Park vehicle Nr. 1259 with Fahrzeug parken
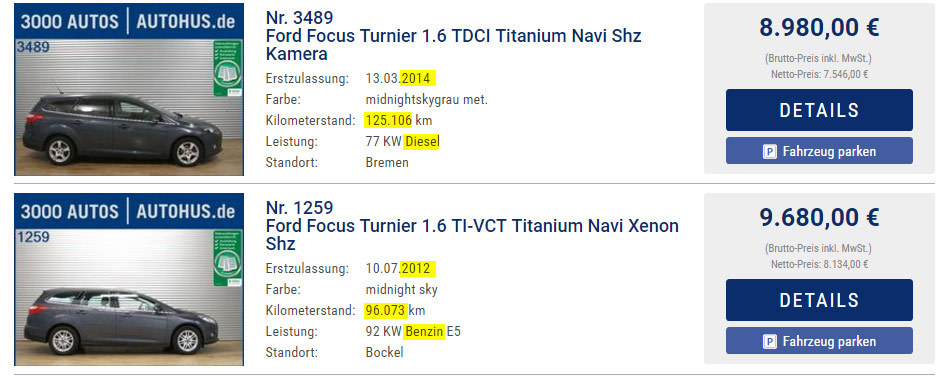Viewport: 941px width, 379px height. click(819, 341)
